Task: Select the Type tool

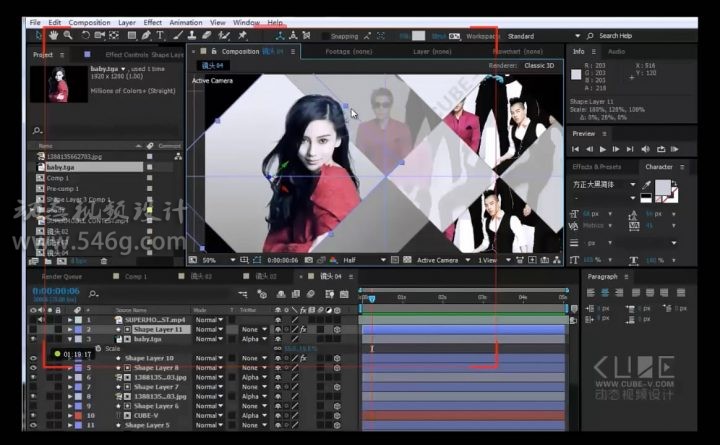Action: (x=161, y=35)
